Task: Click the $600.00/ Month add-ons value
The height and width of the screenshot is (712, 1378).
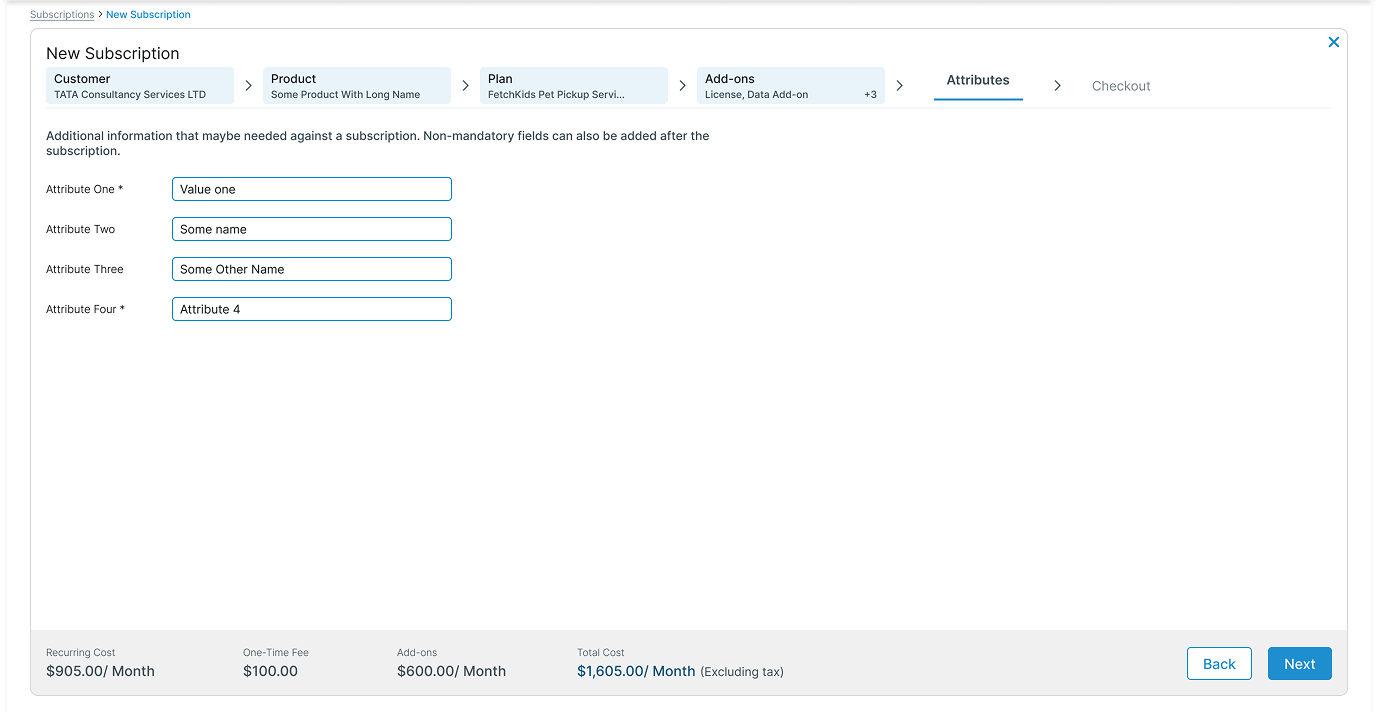Action: pos(451,671)
